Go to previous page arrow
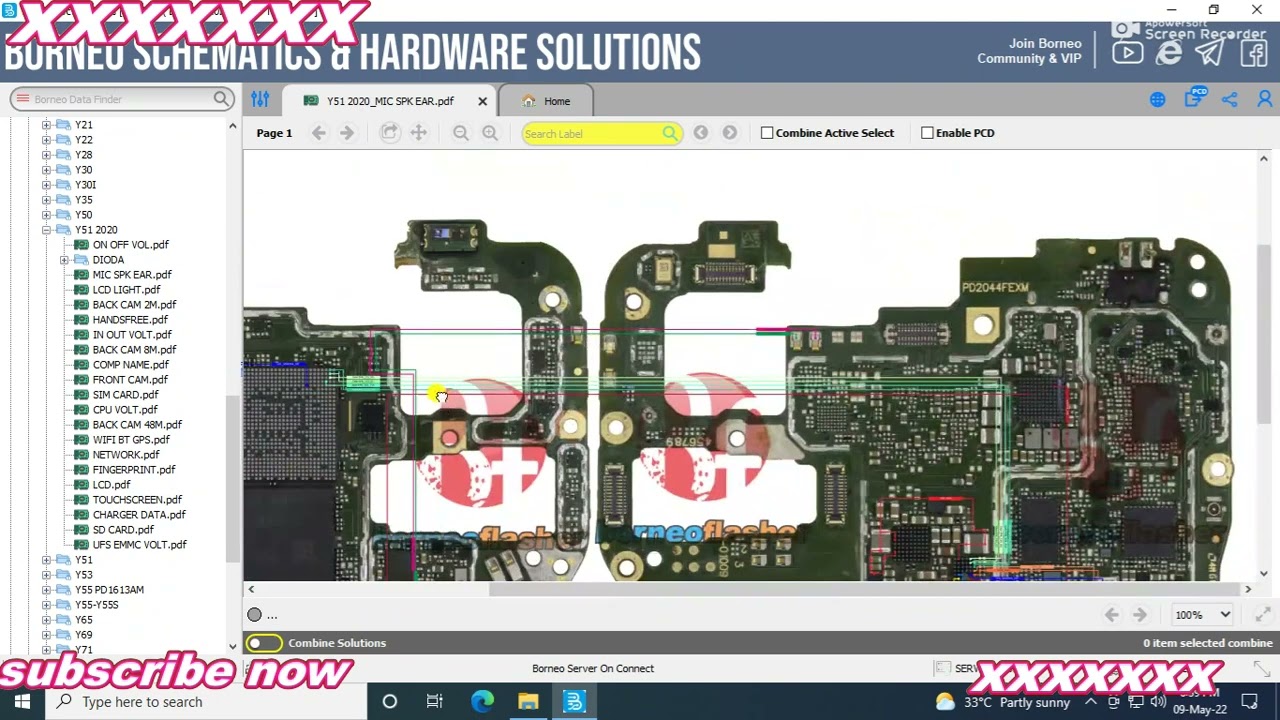The height and width of the screenshot is (720, 1280). point(319,133)
